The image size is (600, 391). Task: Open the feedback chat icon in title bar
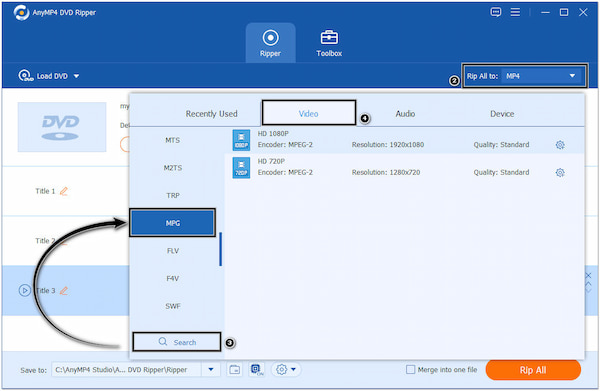[496, 12]
